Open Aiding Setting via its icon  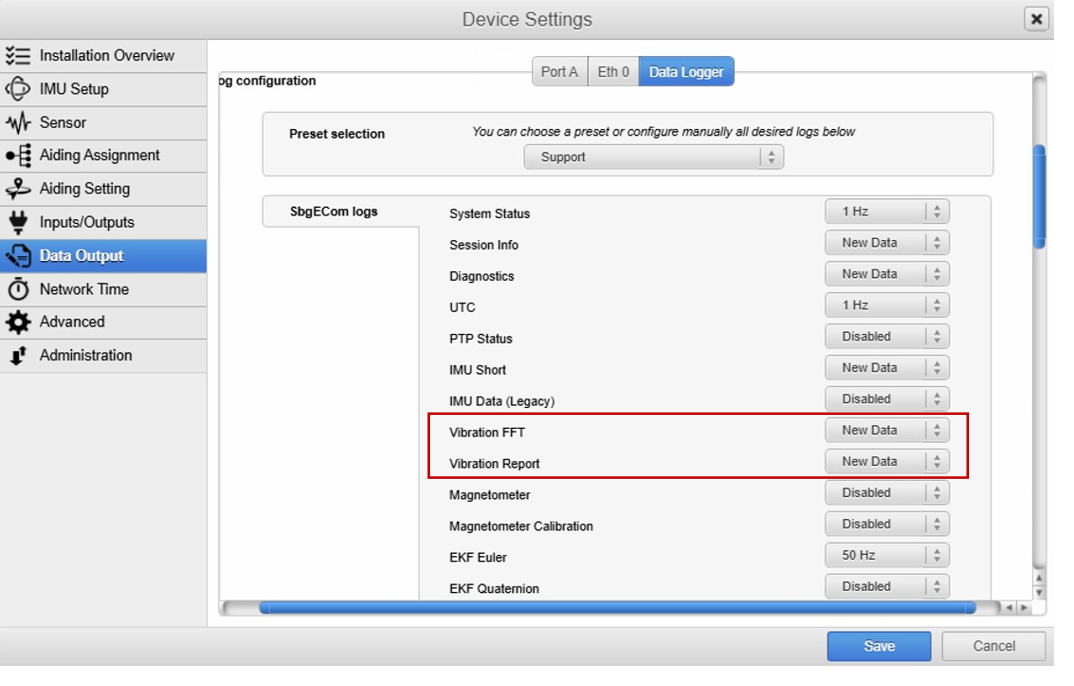[18, 189]
